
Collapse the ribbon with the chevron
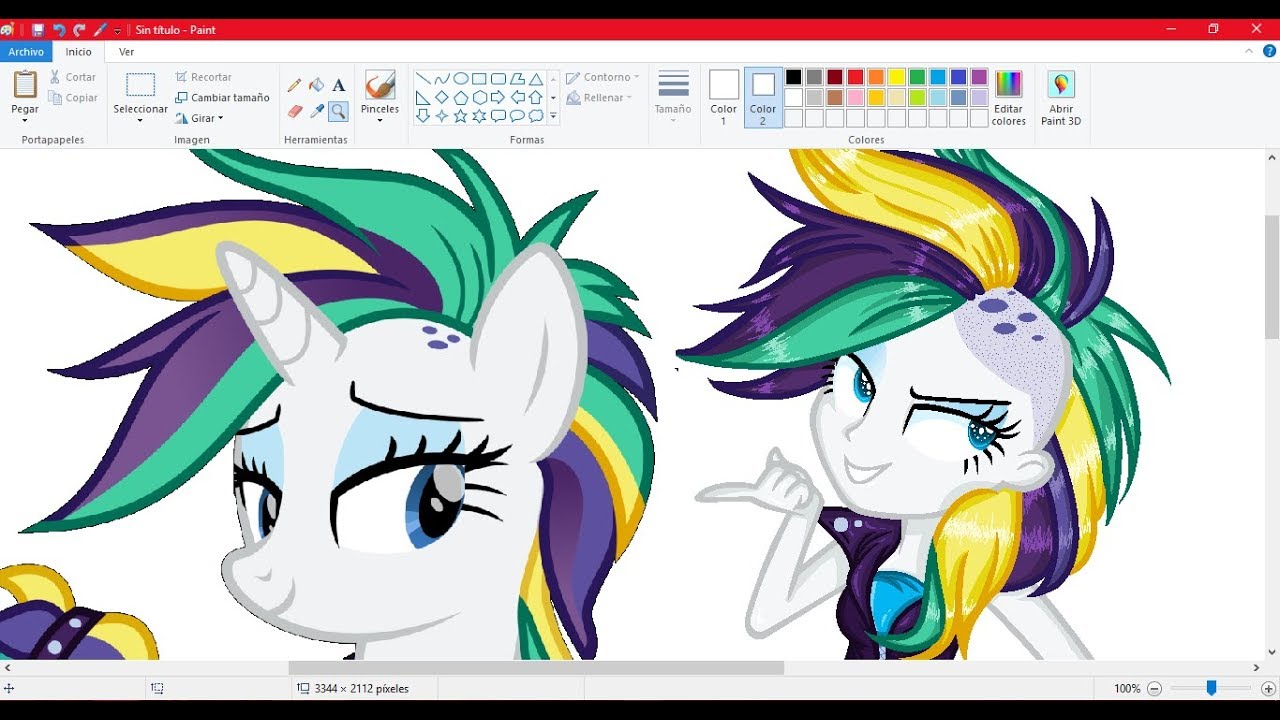(1249, 51)
